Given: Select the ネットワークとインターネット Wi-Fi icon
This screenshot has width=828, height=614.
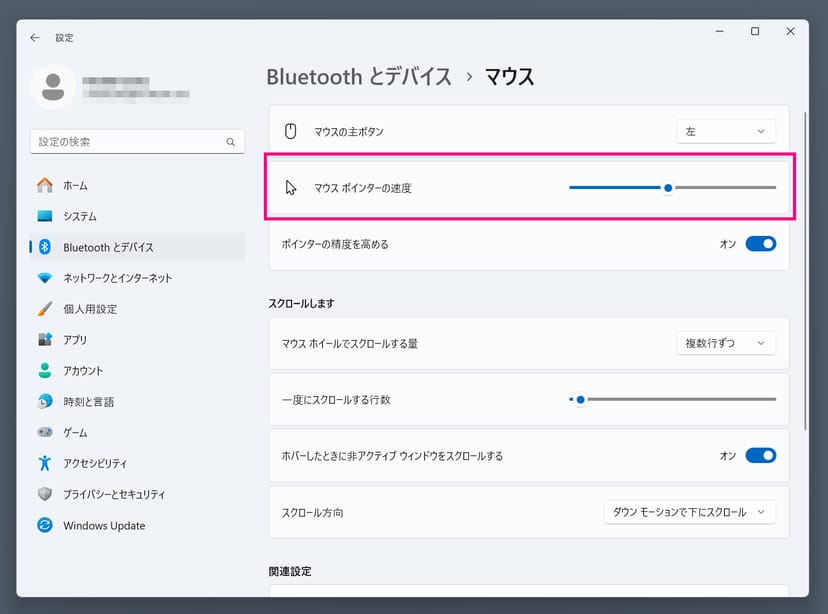Looking at the screenshot, I should 45,278.
